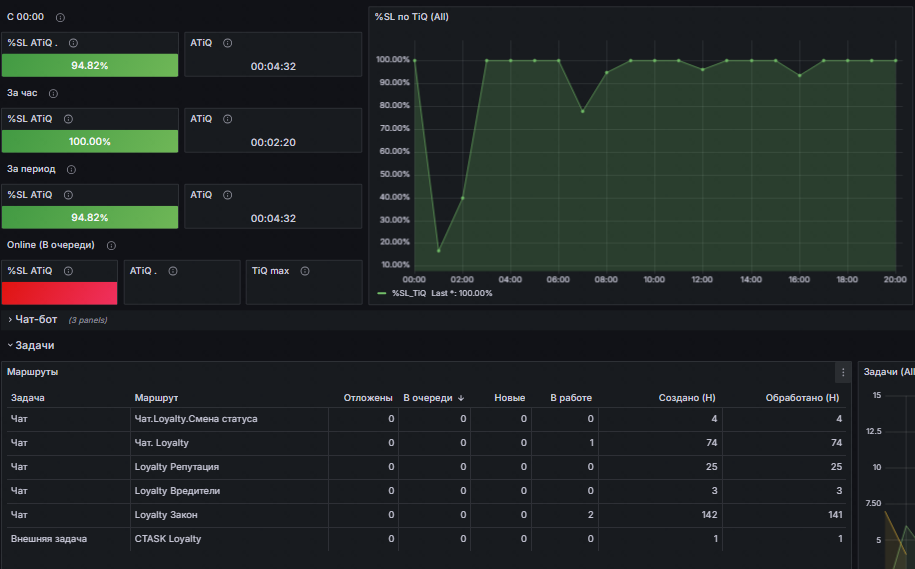Click info icon on 'ATiQ .' Online panel

(173, 271)
